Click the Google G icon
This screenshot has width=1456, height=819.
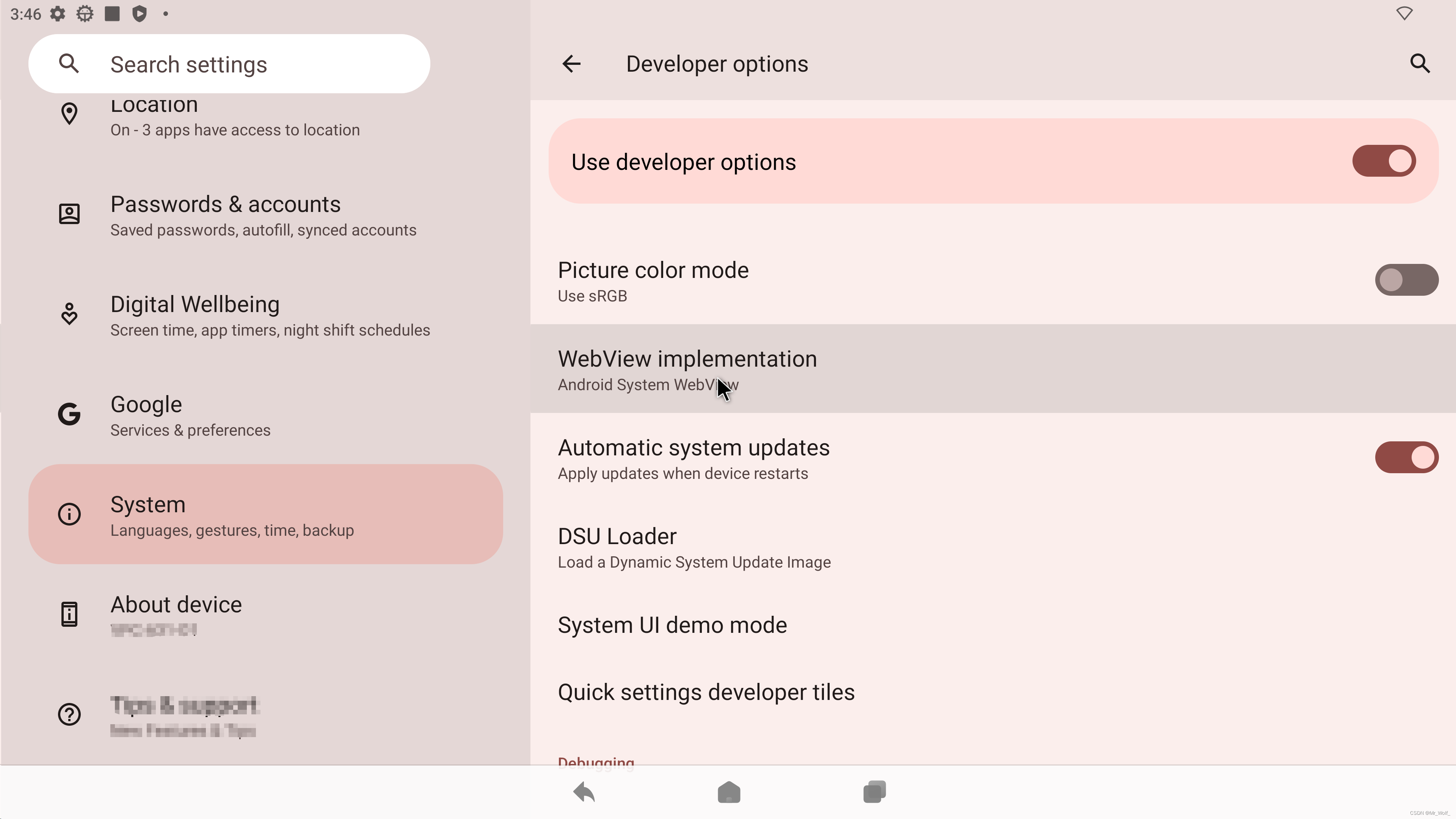tap(69, 414)
